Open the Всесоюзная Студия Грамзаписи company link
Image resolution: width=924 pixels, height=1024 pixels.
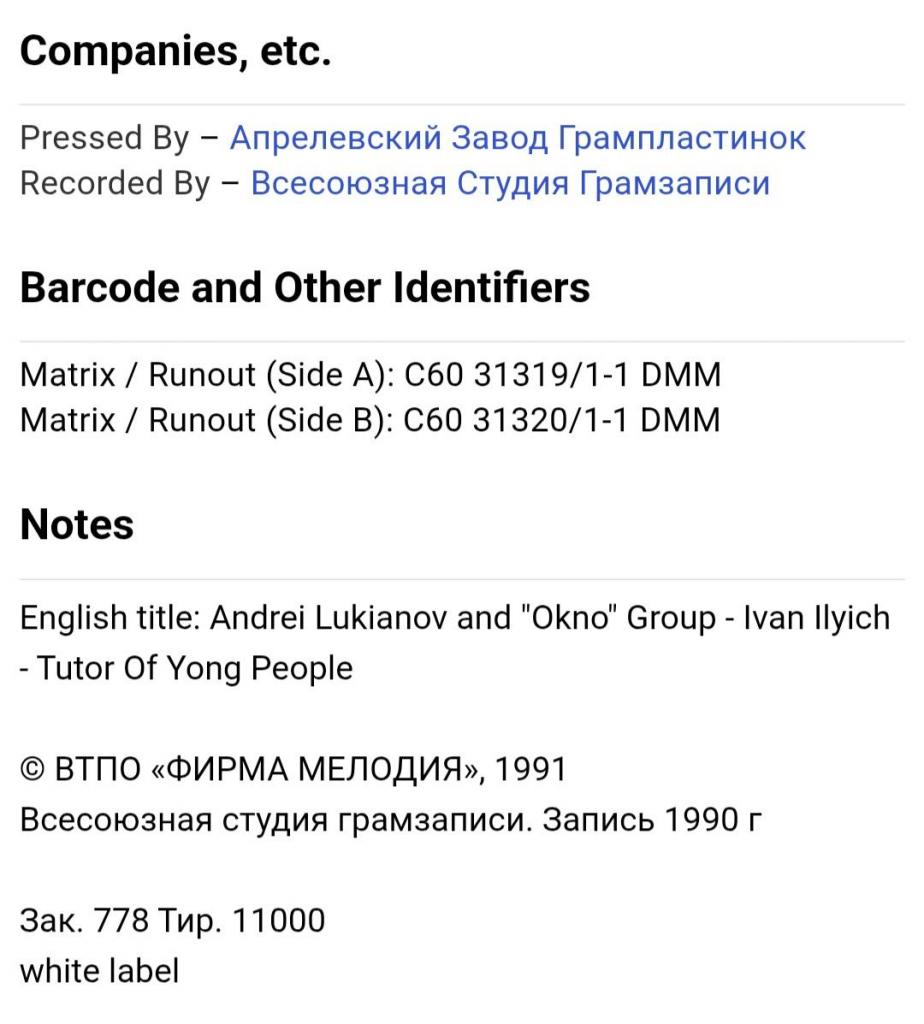click(x=510, y=184)
